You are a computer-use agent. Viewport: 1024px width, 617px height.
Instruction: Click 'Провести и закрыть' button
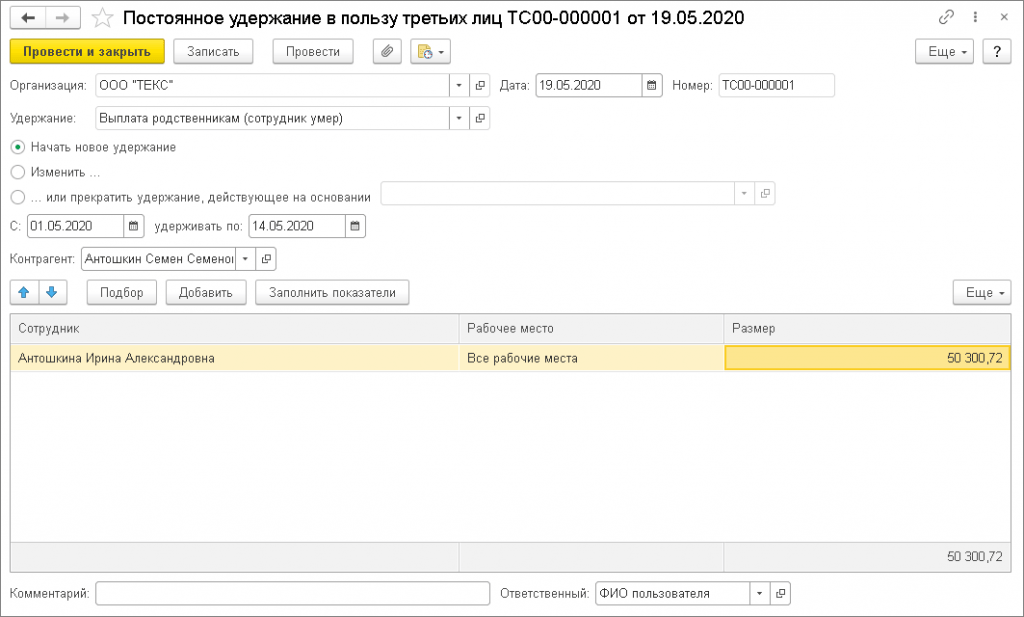pyautogui.click(x=86, y=52)
